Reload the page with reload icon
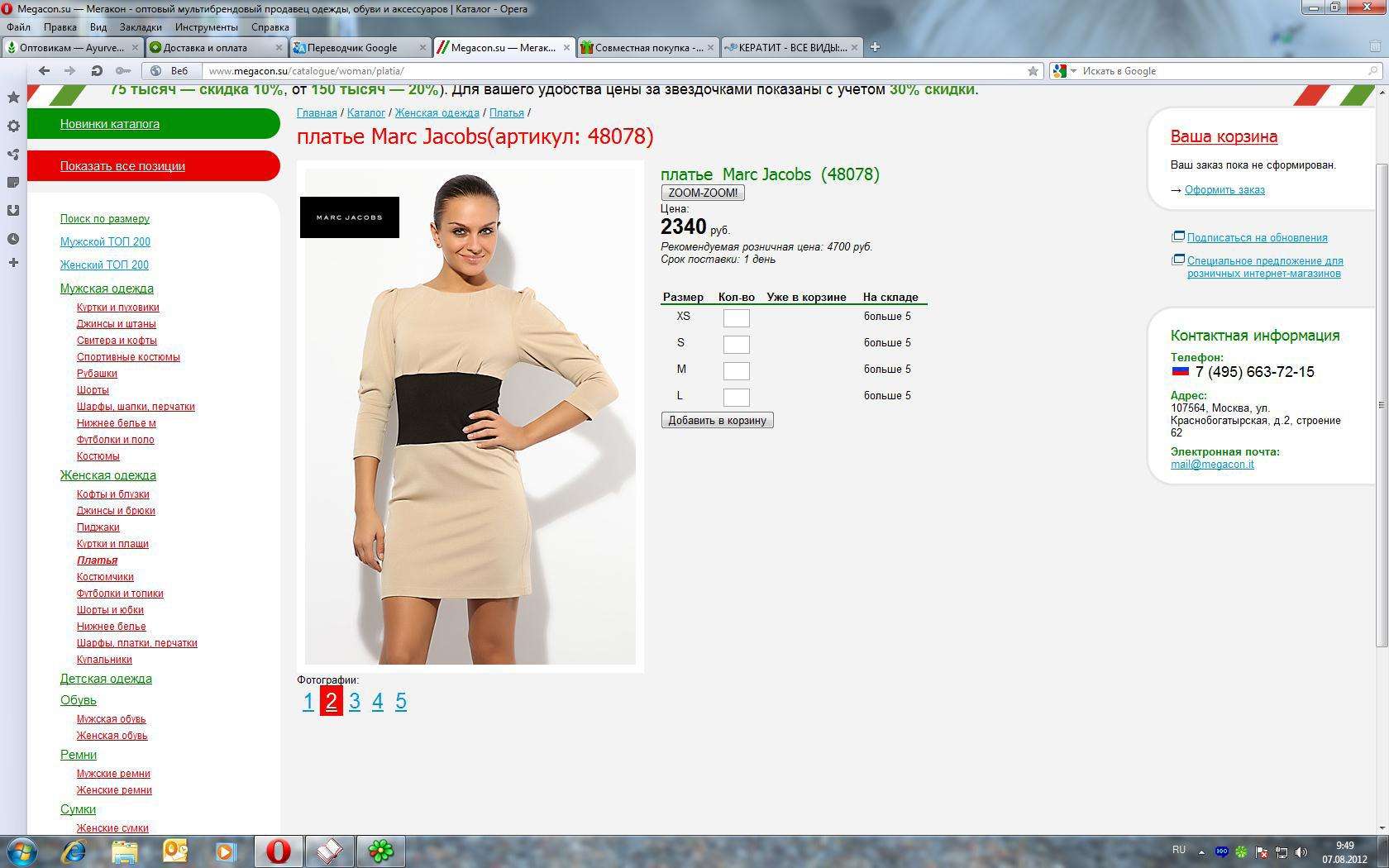 pos(97,71)
